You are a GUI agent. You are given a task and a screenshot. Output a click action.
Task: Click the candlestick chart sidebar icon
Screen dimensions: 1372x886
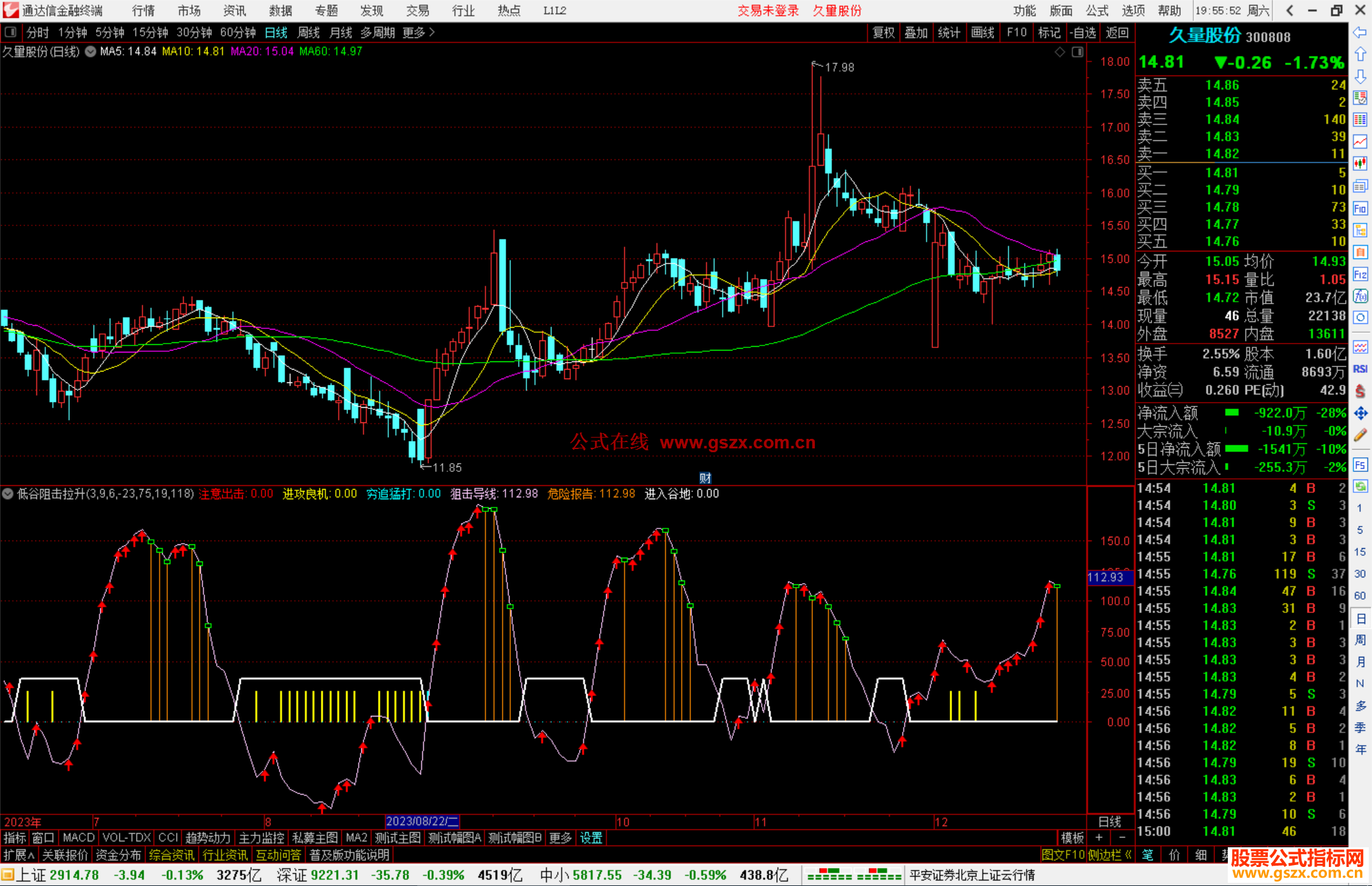(x=1360, y=163)
